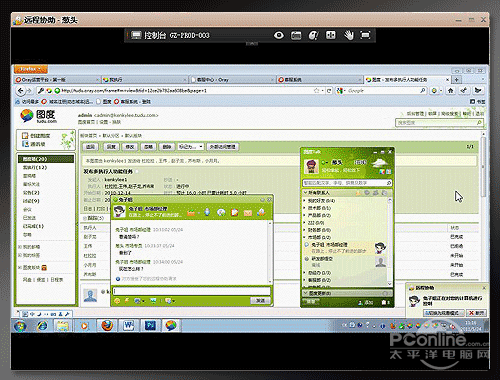The image size is (500, 380).
Task: Click rightmost icon in chat window toolbar
Action: [261, 212]
